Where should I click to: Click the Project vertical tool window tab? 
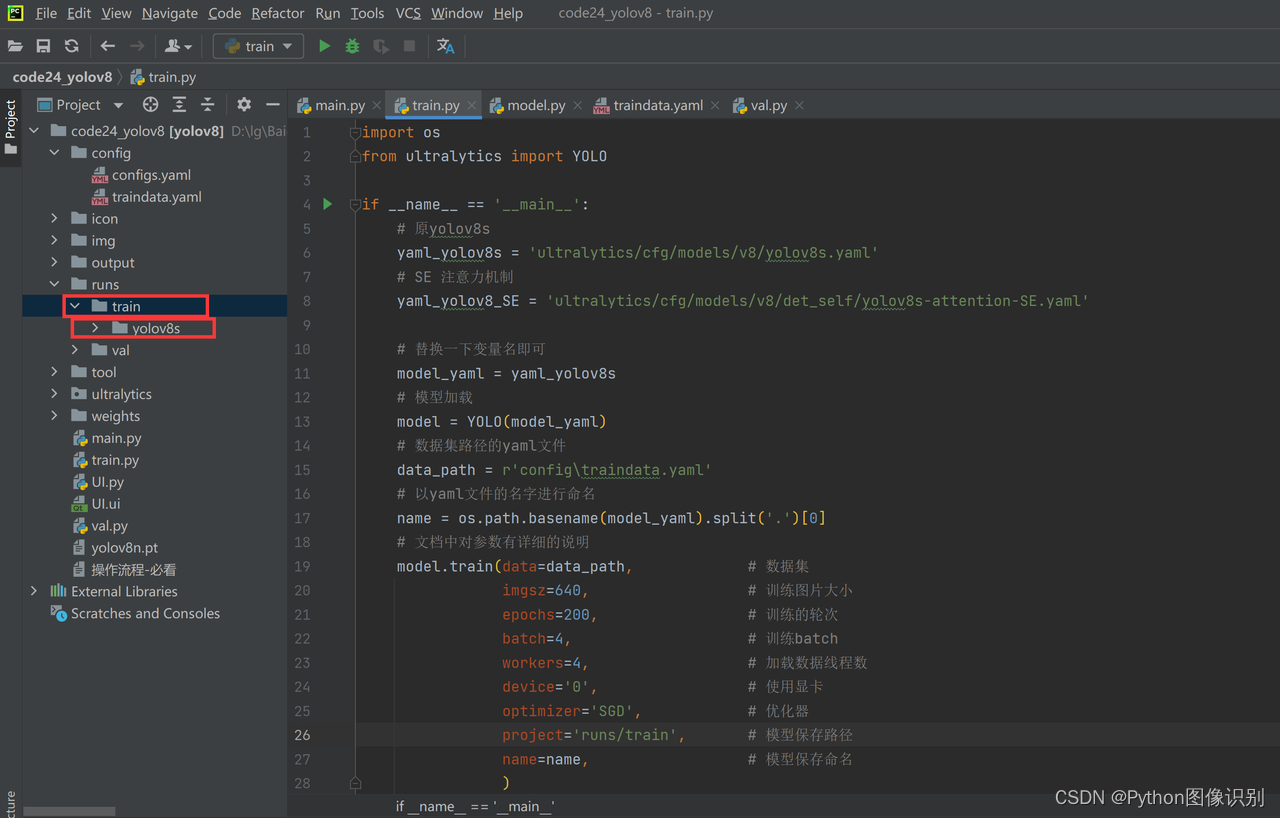pyautogui.click(x=10, y=126)
